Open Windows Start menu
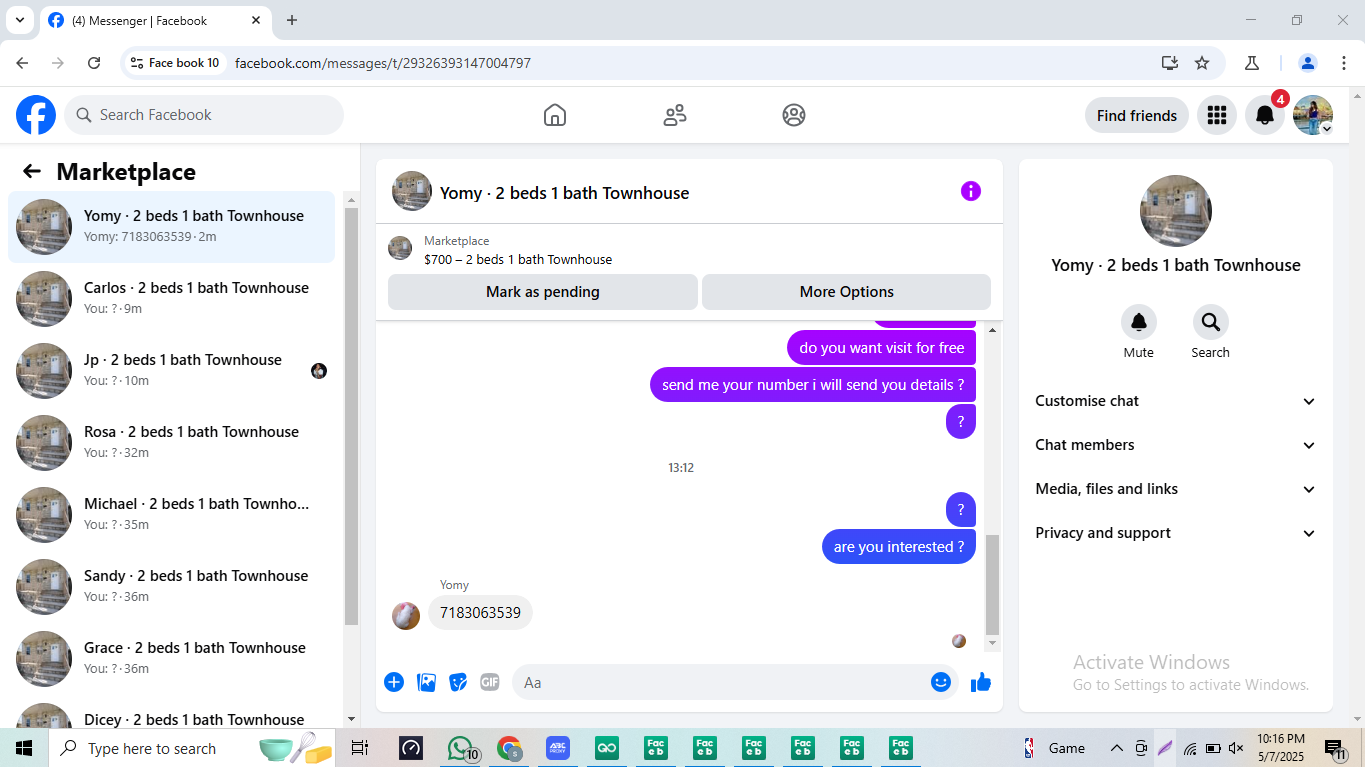 pos(24,748)
